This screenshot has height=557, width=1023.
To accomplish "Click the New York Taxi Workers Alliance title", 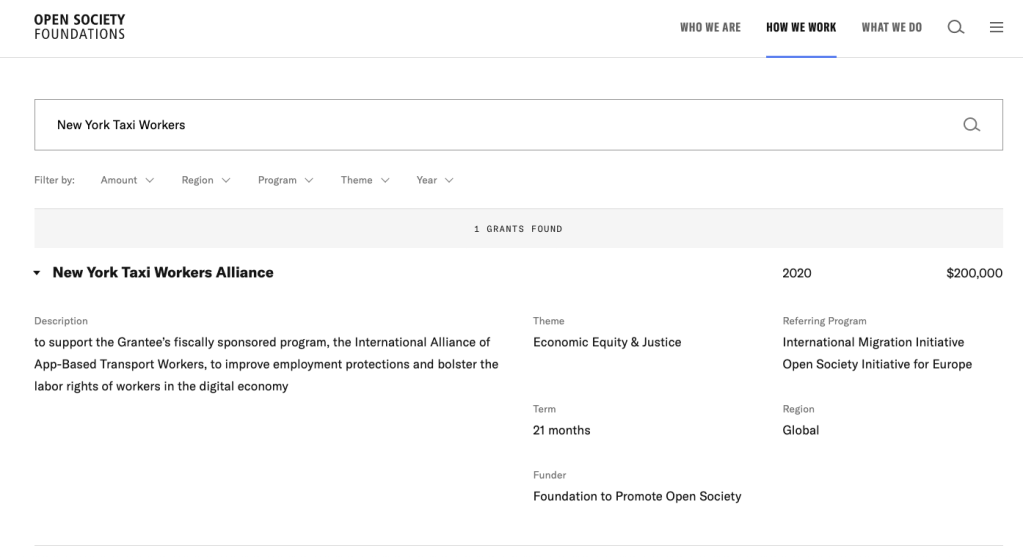I will click(x=163, y=272).
